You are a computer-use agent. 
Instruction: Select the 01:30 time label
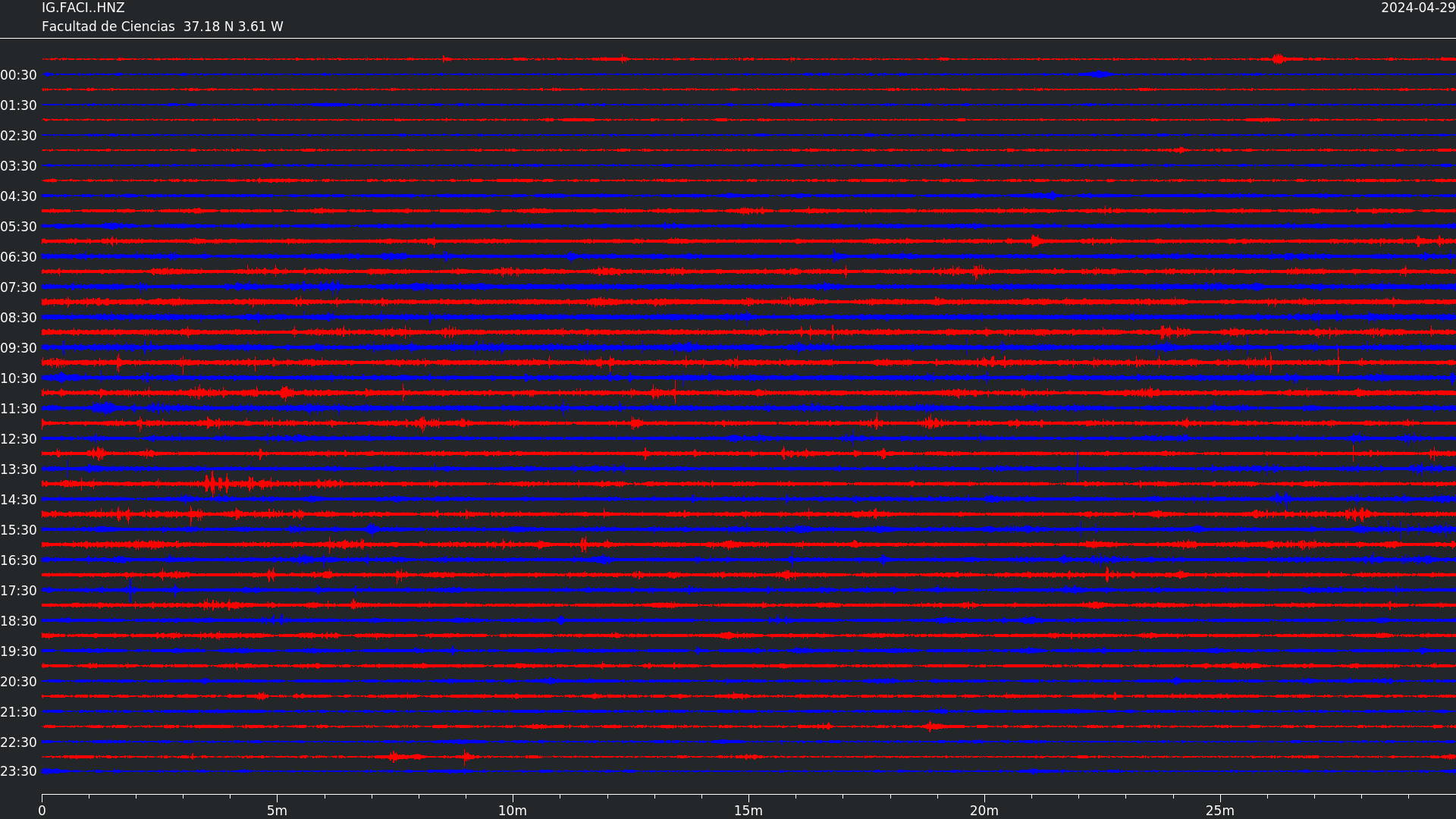(x=19, y=105)
